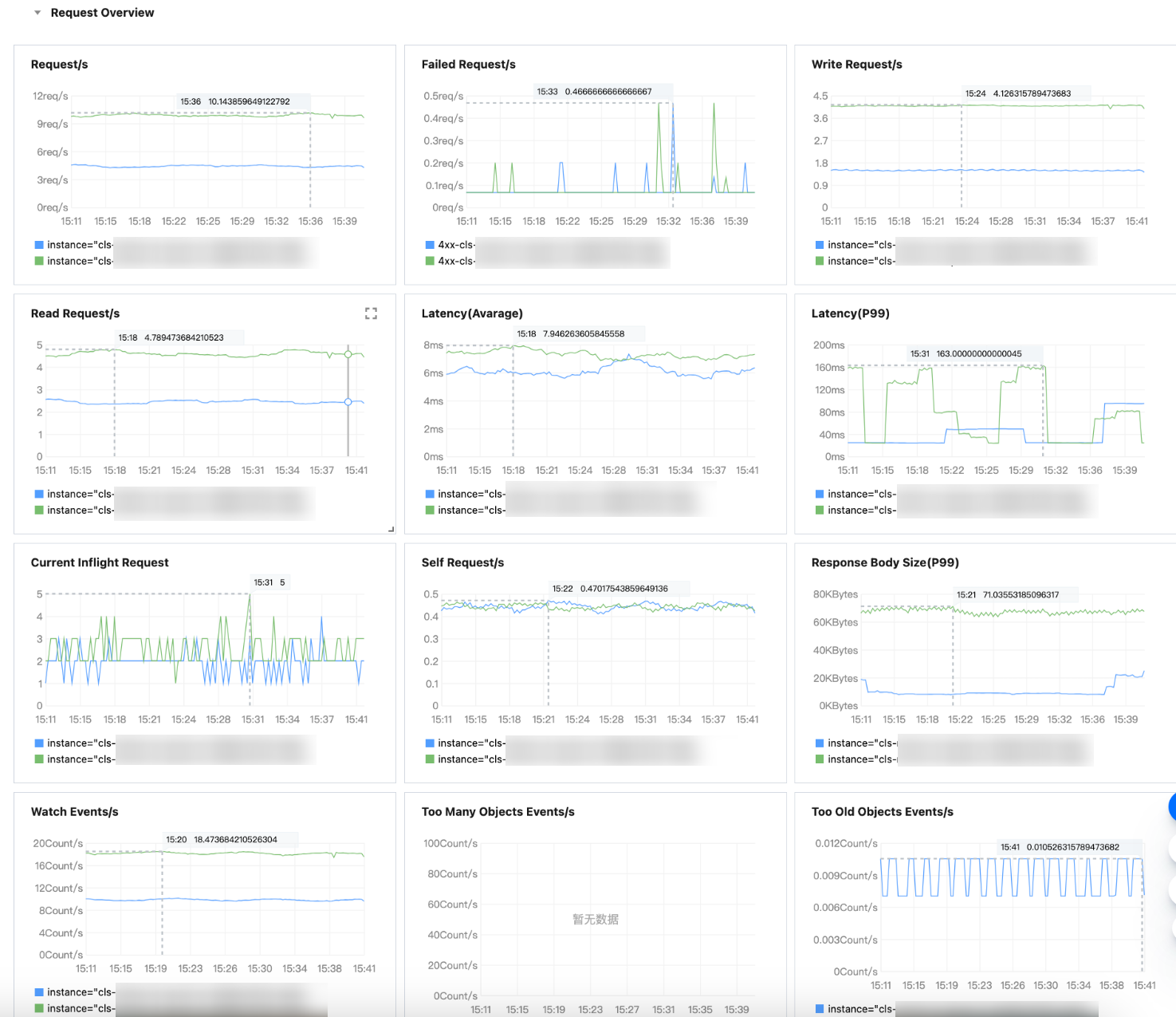The width and height of the screenshot is (1176, 1017).
Task: Select blue data point marker on Read Request/s
Action: pyautogui.click(x=348, y=402)
